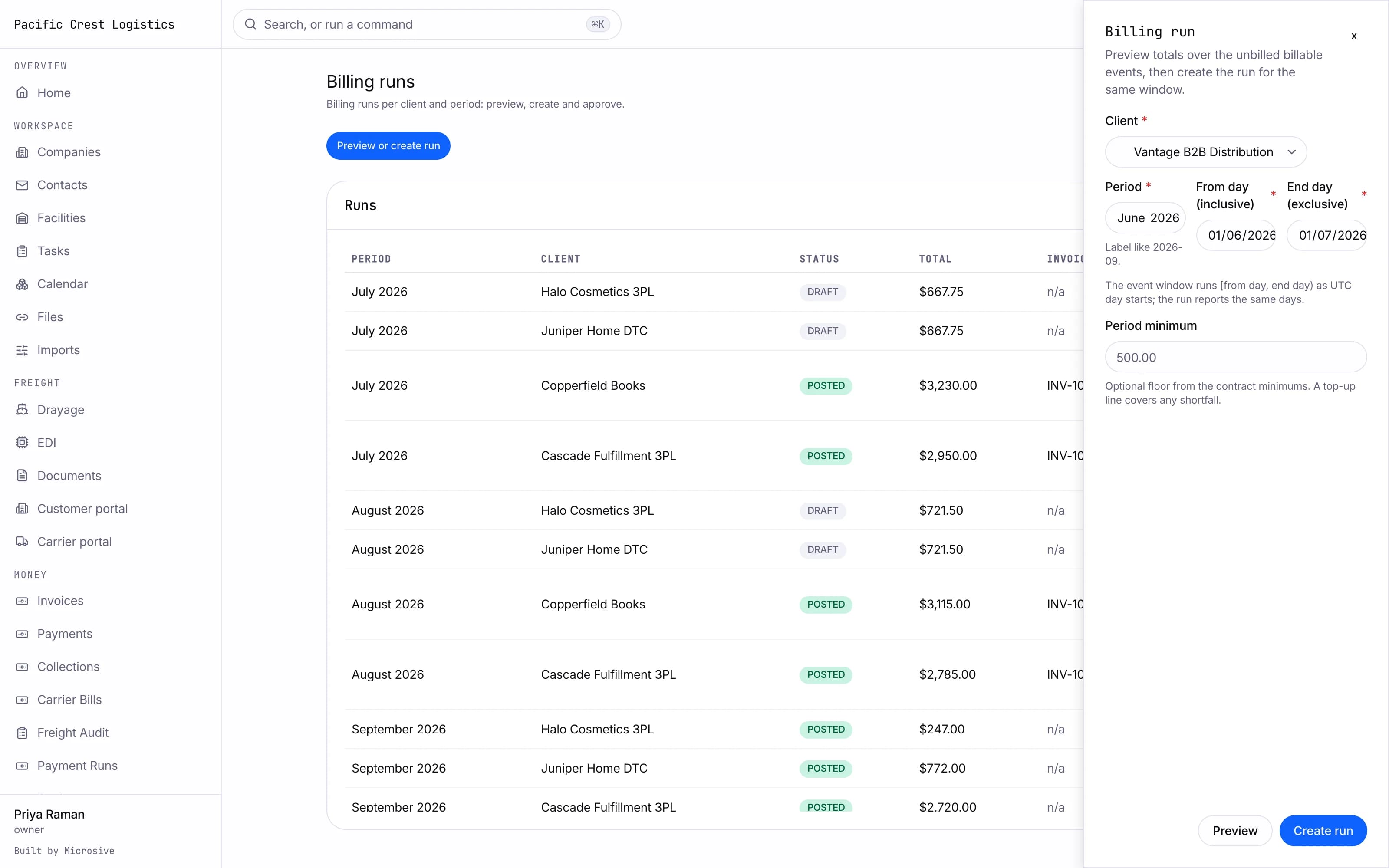Viewport: 1389px width, 868px height.
Task: Click the Facilities warehouse icon
Action: click(x=22, y=218)
